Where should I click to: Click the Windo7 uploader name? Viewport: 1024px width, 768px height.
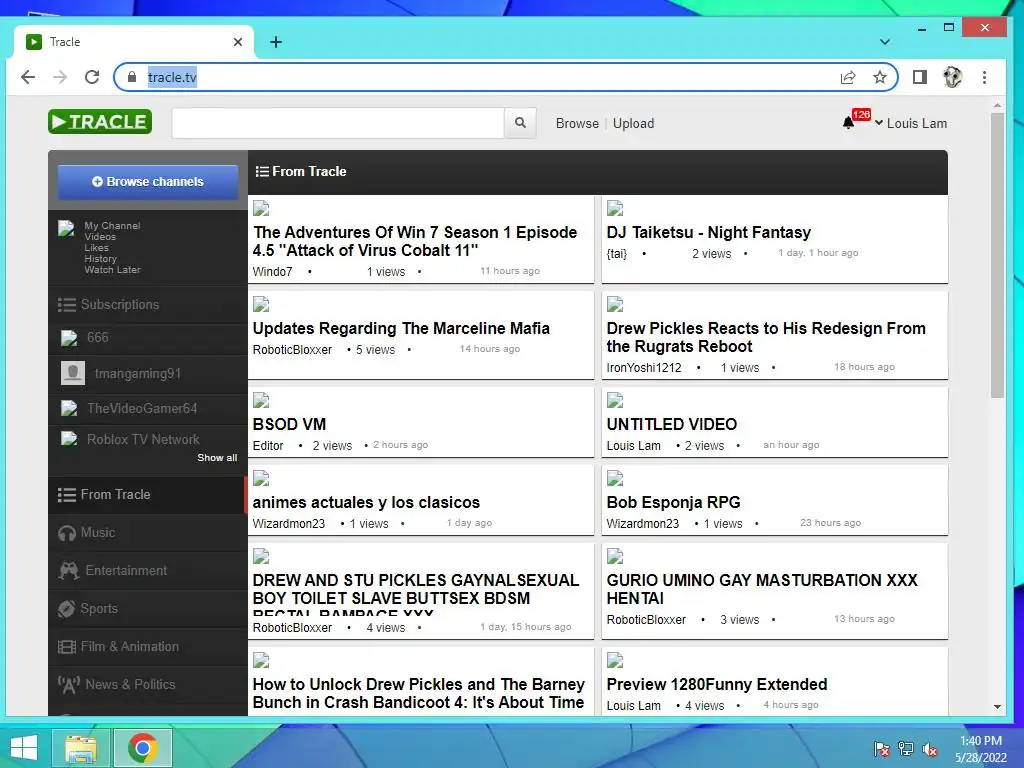click(272, 272)
